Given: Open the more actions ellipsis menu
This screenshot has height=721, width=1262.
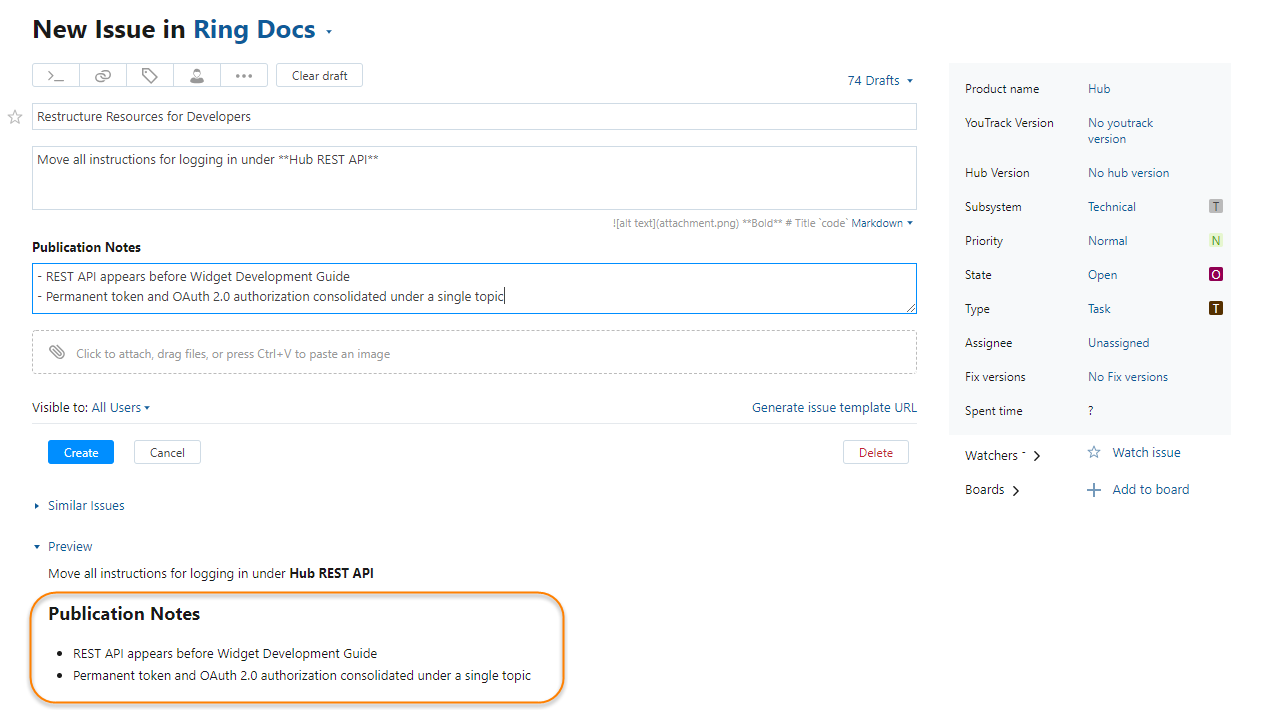Looking at the screenshot, I should pyautogui.click(x=244, y=76).
